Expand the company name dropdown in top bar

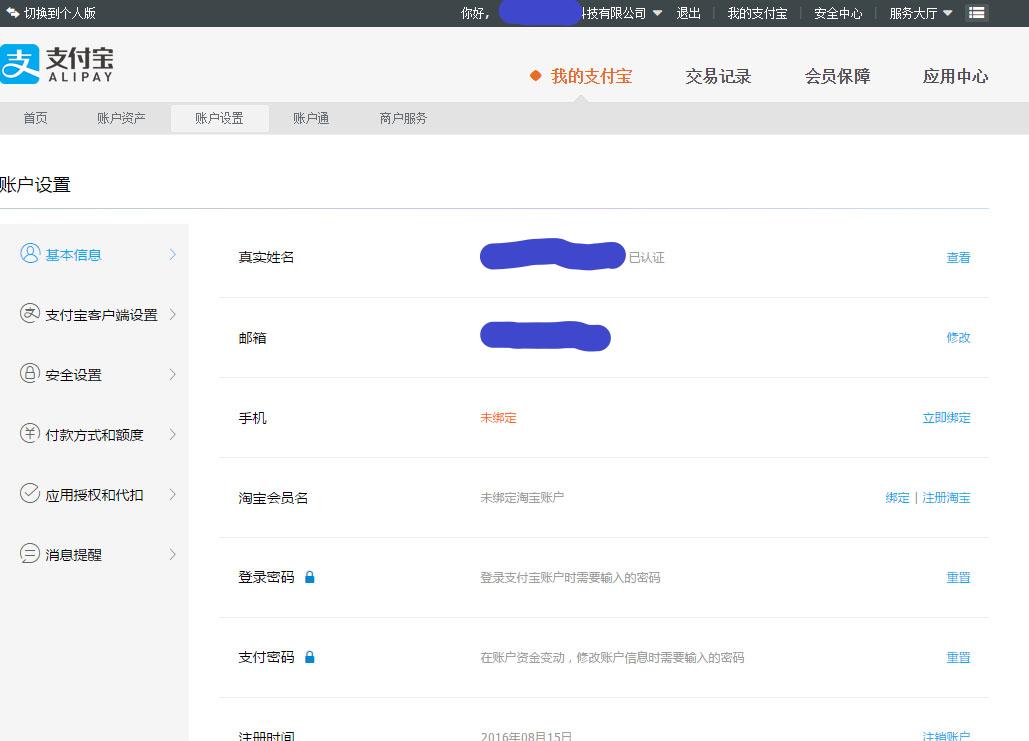pyautogui.click(x=658, y=13)
